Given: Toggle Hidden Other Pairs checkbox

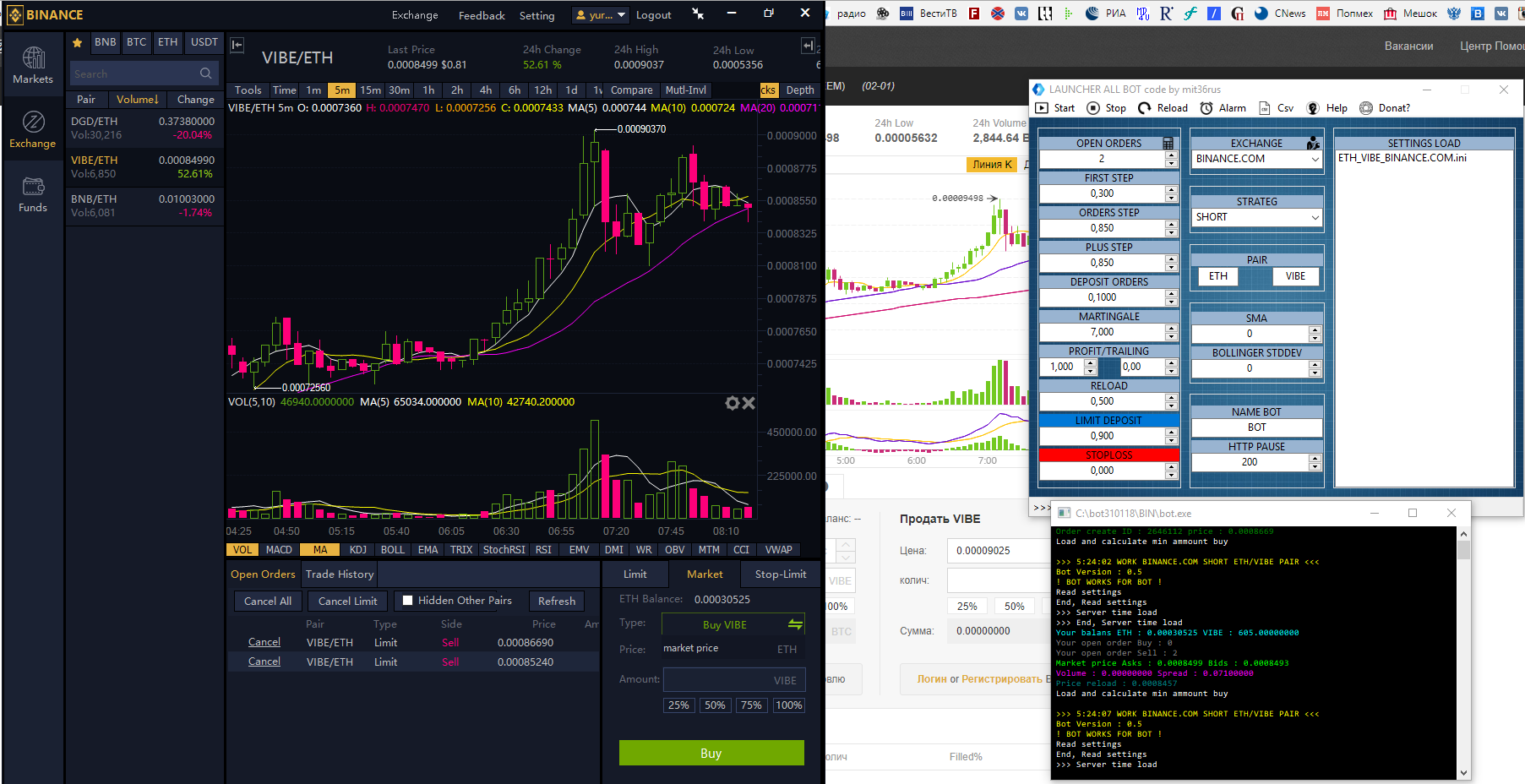Looking at the screenshot, I should pyautogui.click(x=408, y=601).
